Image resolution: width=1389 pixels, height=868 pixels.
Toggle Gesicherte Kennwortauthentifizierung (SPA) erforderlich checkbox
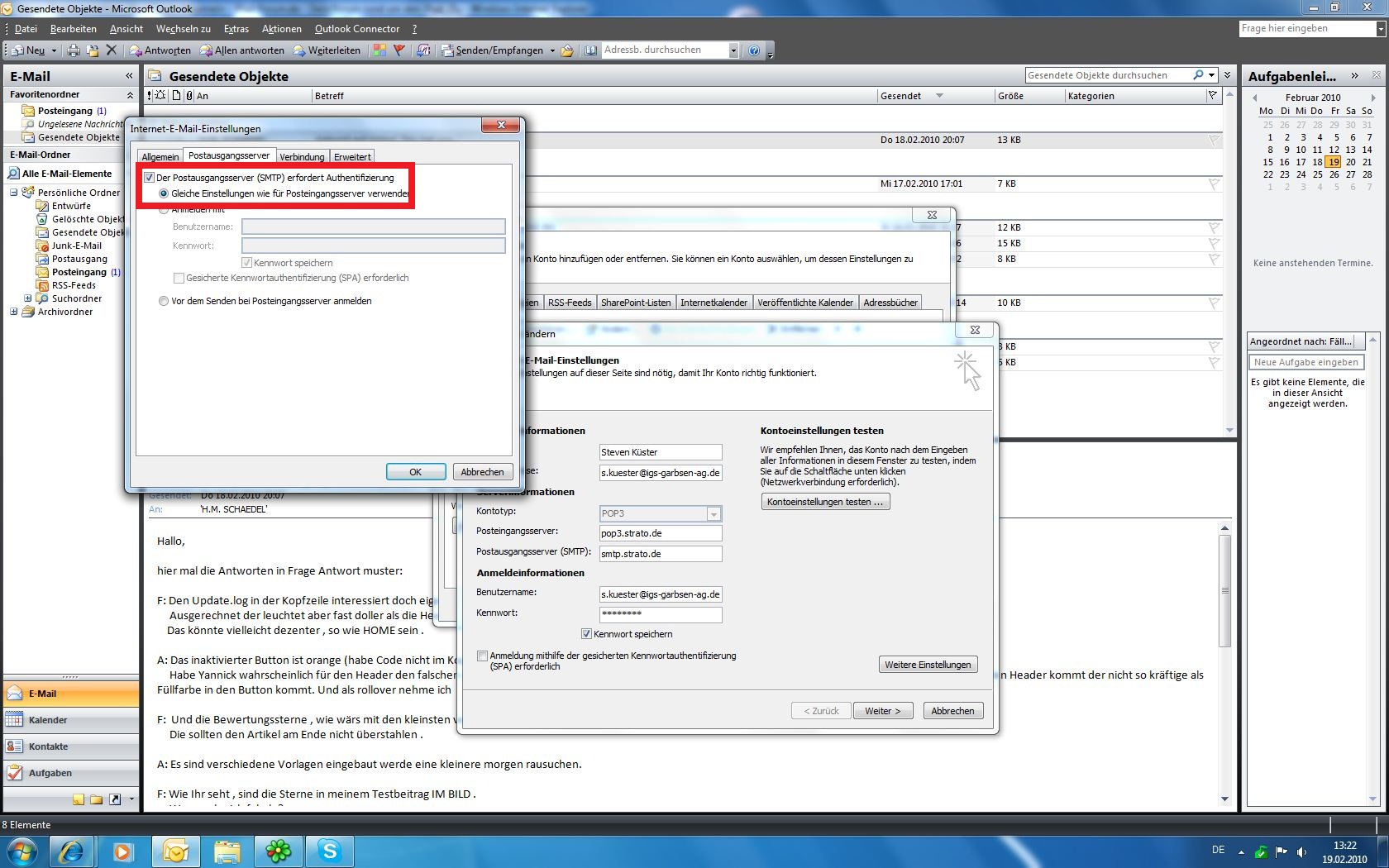pos(179,278)
